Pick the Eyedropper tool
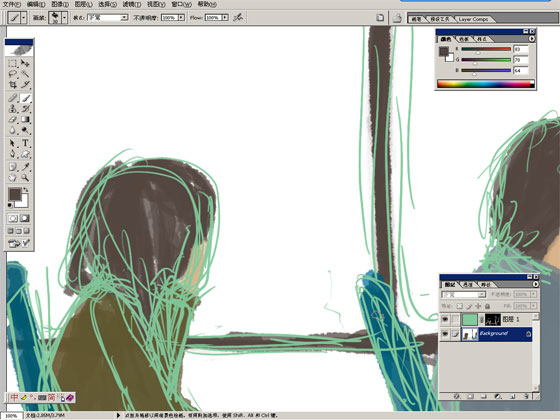Viewport: 560px width, 420px height. [x=25, y=167]
